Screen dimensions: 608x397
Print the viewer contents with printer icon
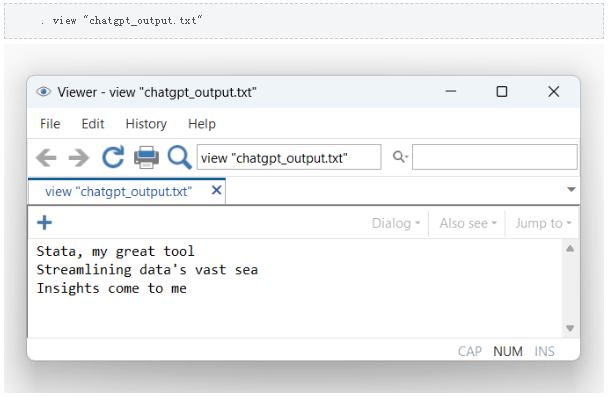[146, 157]
